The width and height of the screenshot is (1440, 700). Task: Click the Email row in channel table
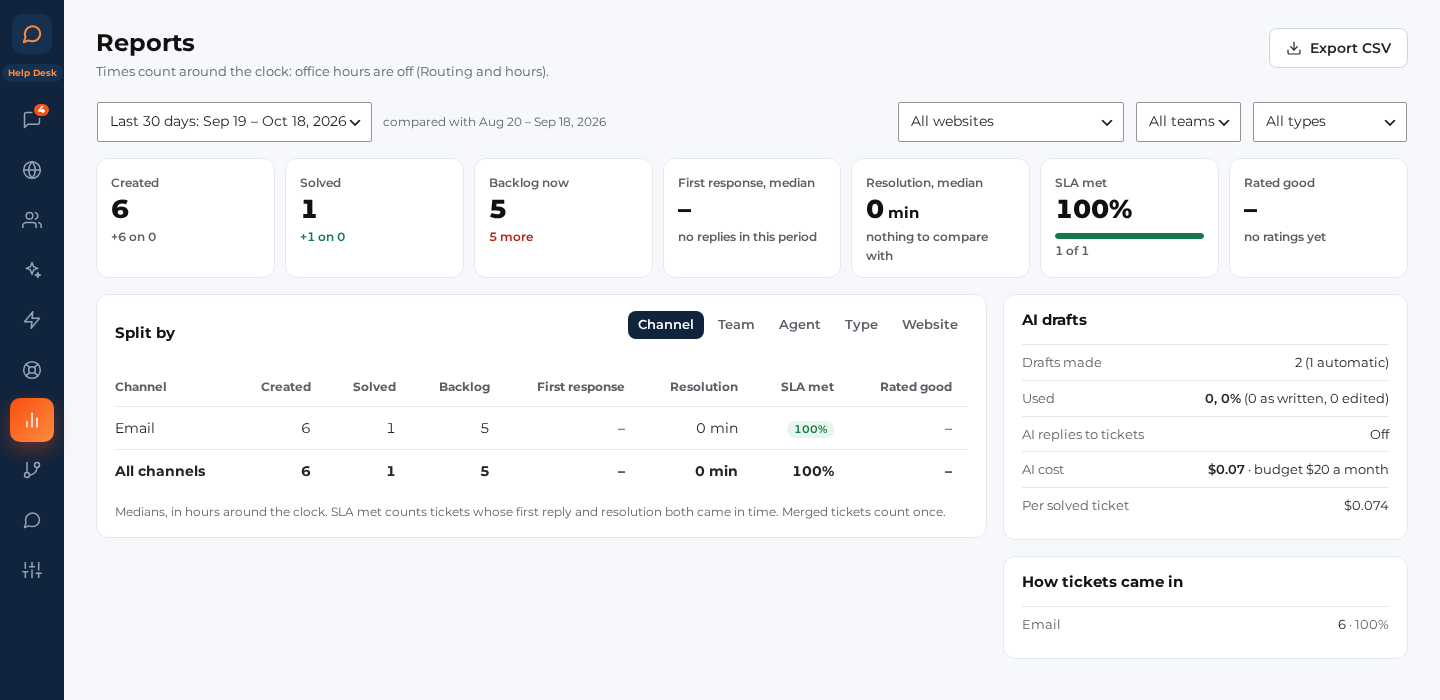coord(541,428)
